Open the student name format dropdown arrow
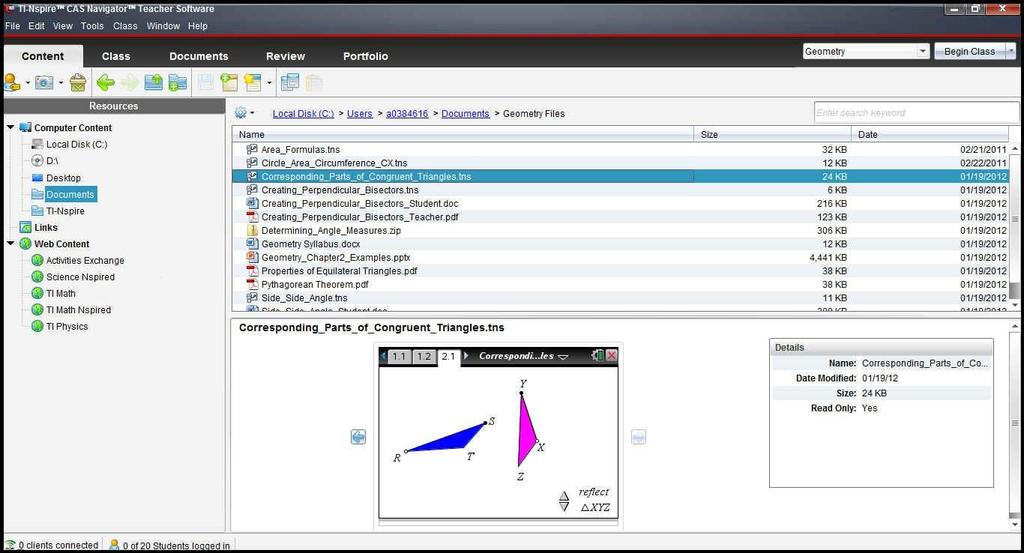1024x553 pixels. (x=27, y=83)
